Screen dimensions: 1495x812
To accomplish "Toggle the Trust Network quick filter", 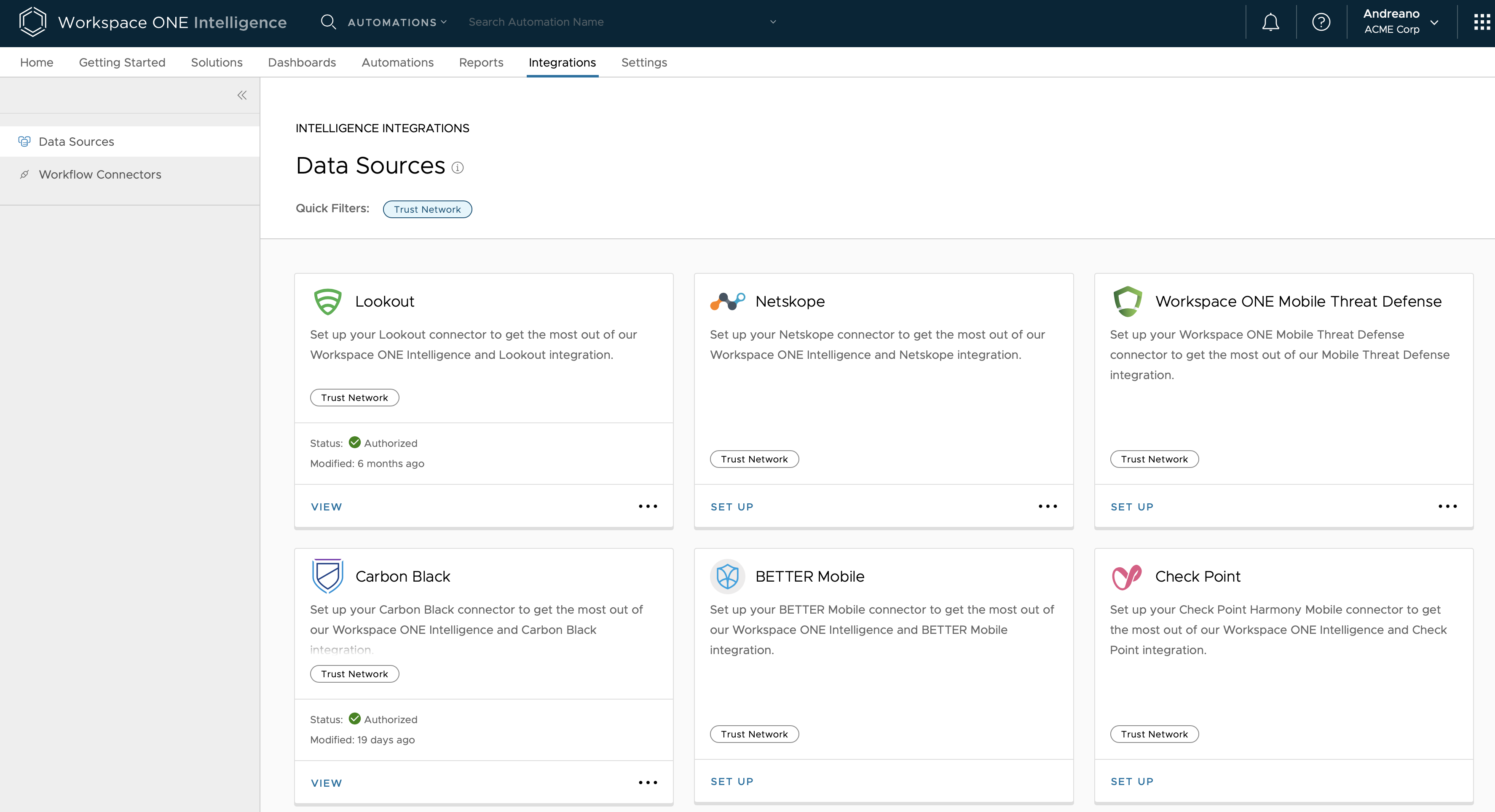I will pos(427,209).
